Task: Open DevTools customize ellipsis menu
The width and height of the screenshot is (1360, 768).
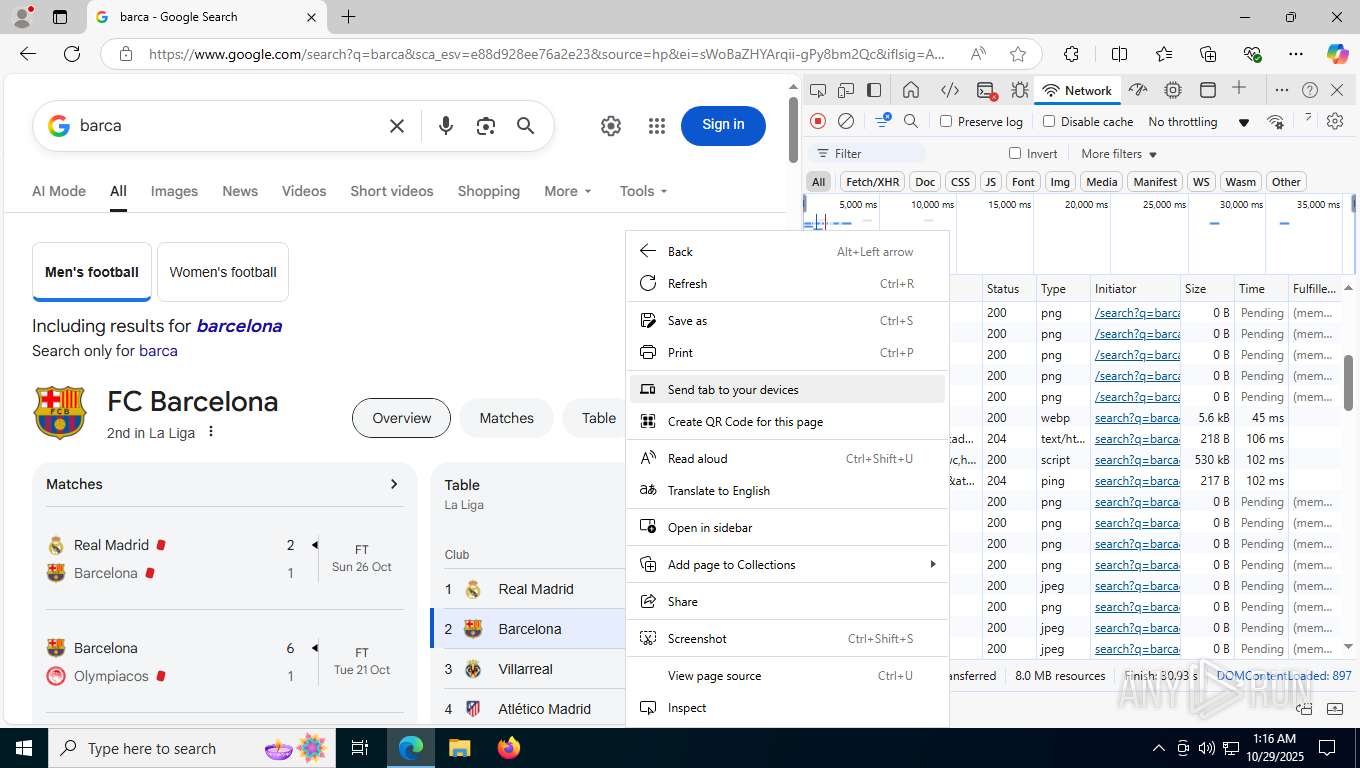Action: (x=1281, y=90)
